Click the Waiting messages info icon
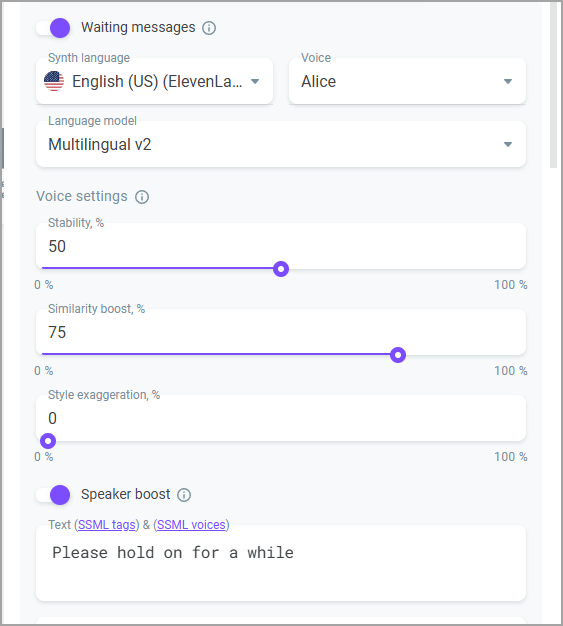The width and height of the screenshot is (563, 626). (209, 28)
